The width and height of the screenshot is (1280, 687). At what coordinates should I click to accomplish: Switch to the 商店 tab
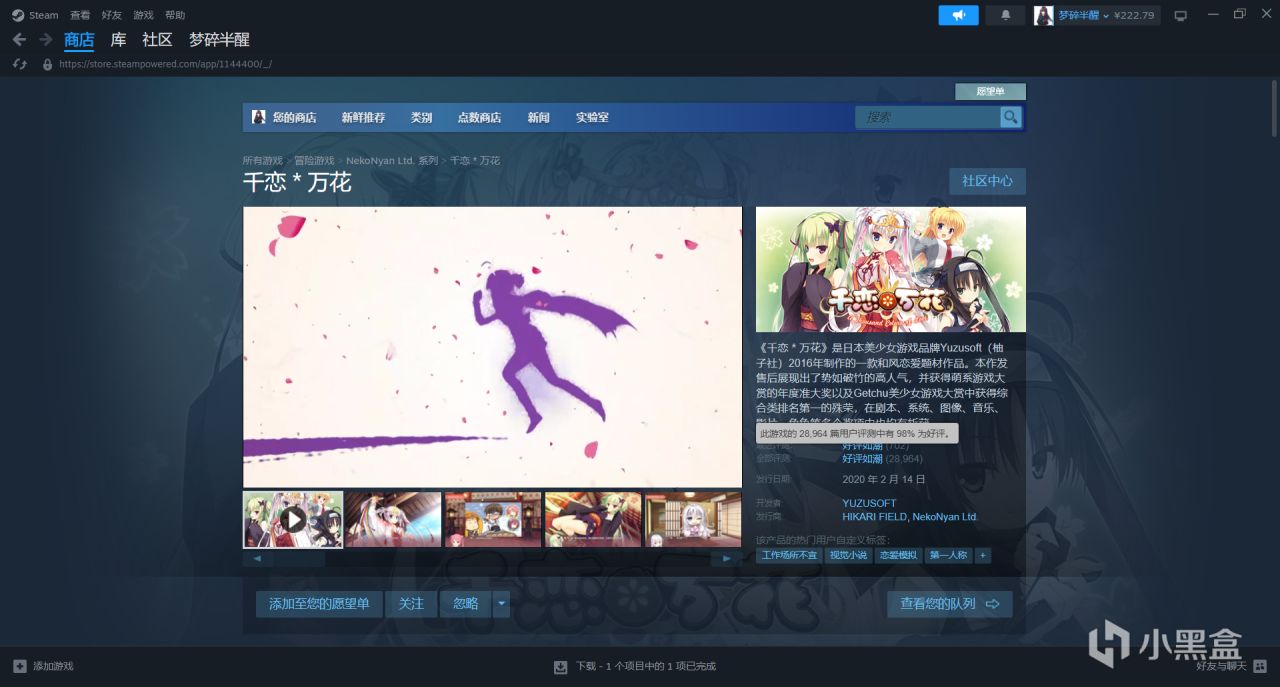pos(79,40)
